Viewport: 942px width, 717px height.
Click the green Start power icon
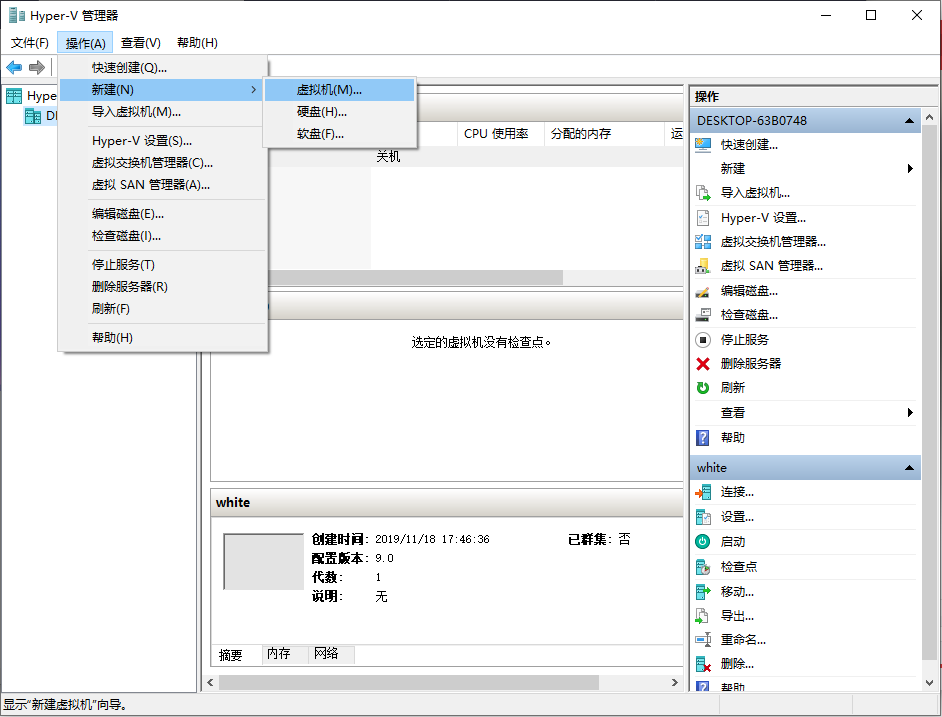click(703, 542)
